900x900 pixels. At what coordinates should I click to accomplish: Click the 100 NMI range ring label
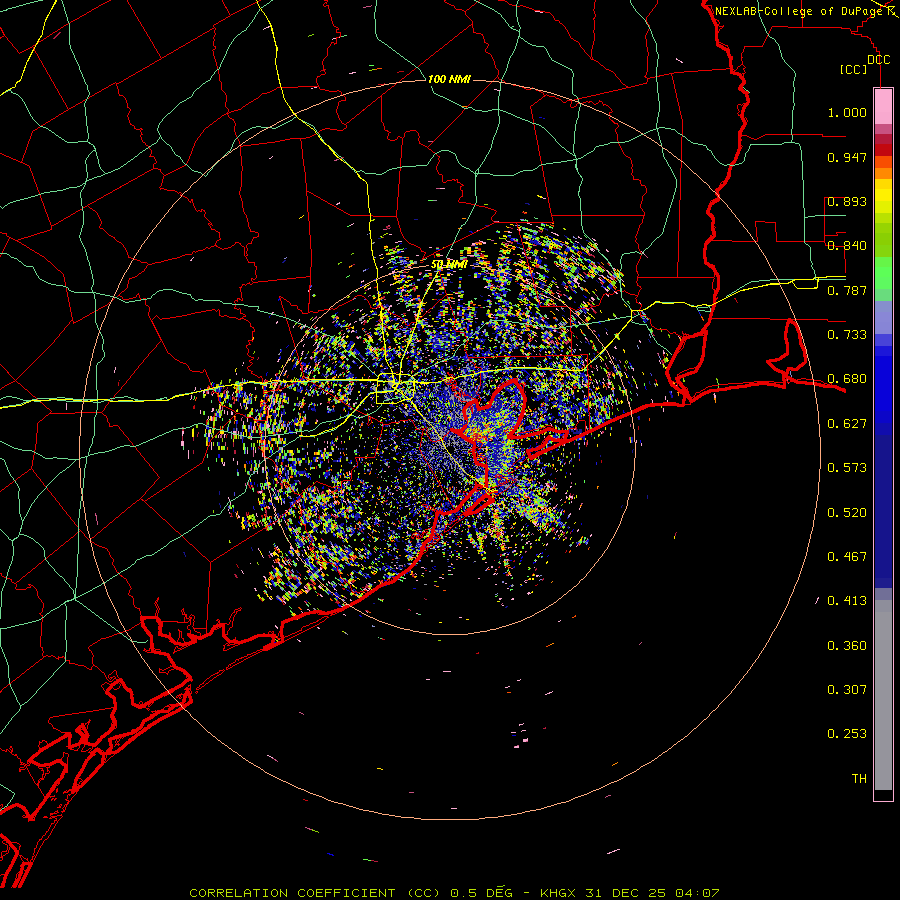click(x=449, y=79)
